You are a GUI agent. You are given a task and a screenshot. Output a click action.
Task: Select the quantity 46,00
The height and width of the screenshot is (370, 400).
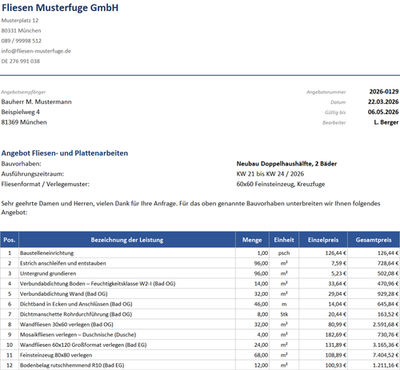point(252,304)
